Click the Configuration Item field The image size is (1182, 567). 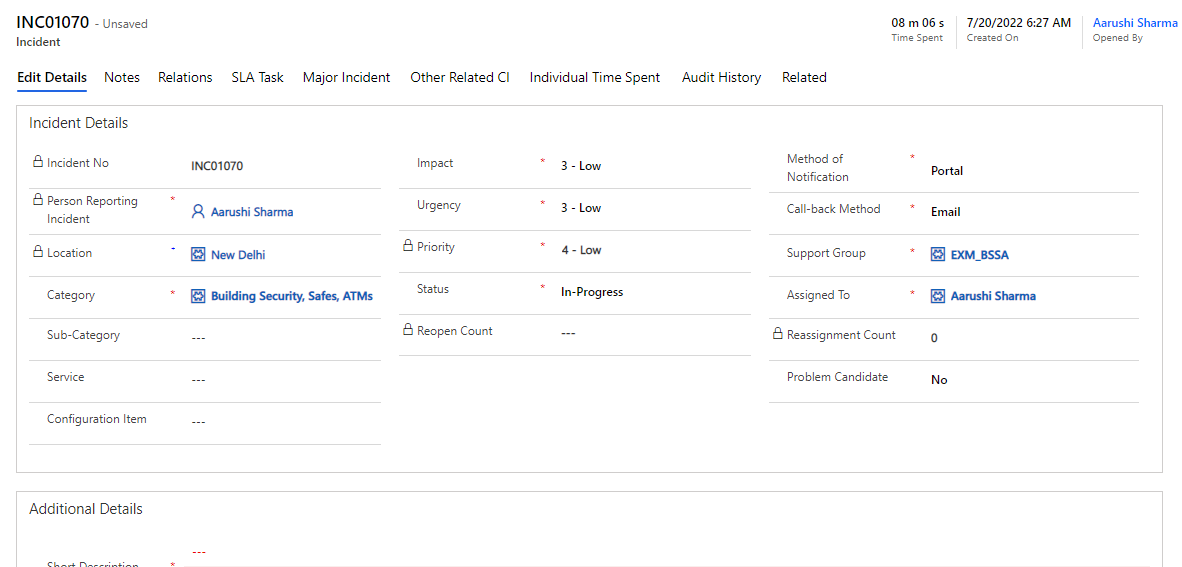tap(280, 422)
